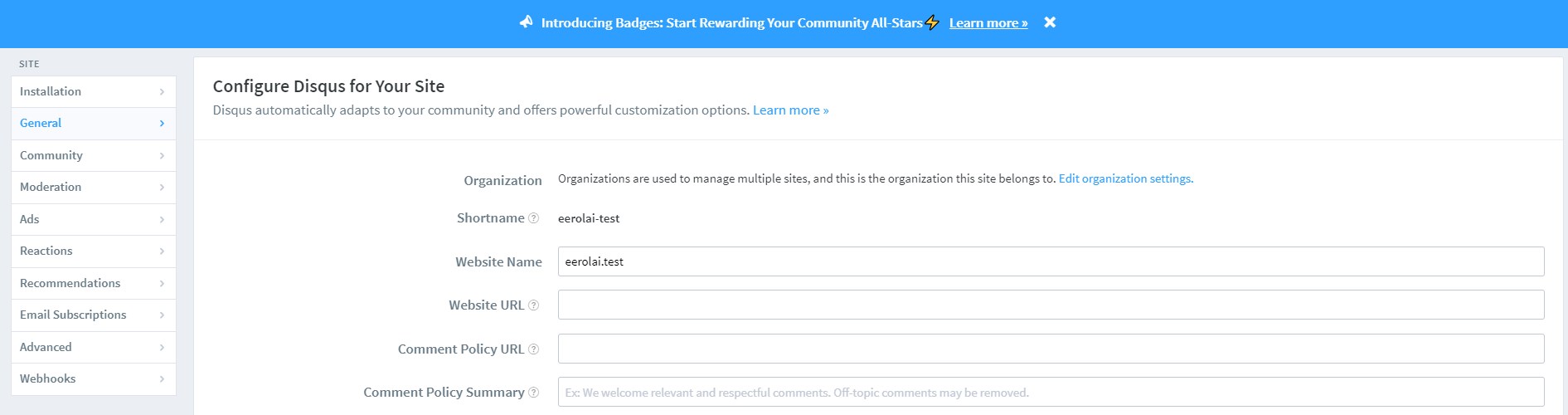Click the megaphone icon in banner
Image resolution: width=1568 pixels, height=415 pixels.
pos(527,22)
